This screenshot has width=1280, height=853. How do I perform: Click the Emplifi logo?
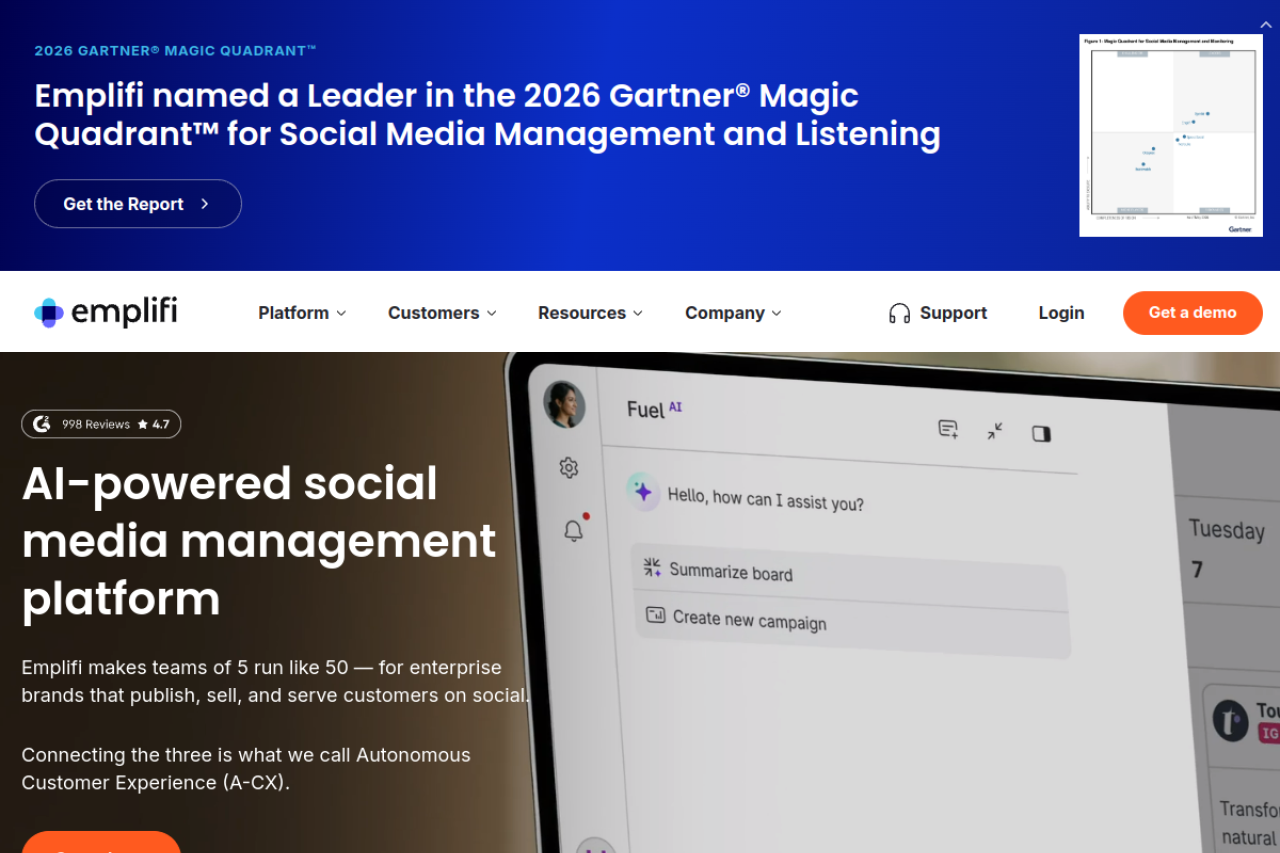pyautogui.click(x=106, y=312)
